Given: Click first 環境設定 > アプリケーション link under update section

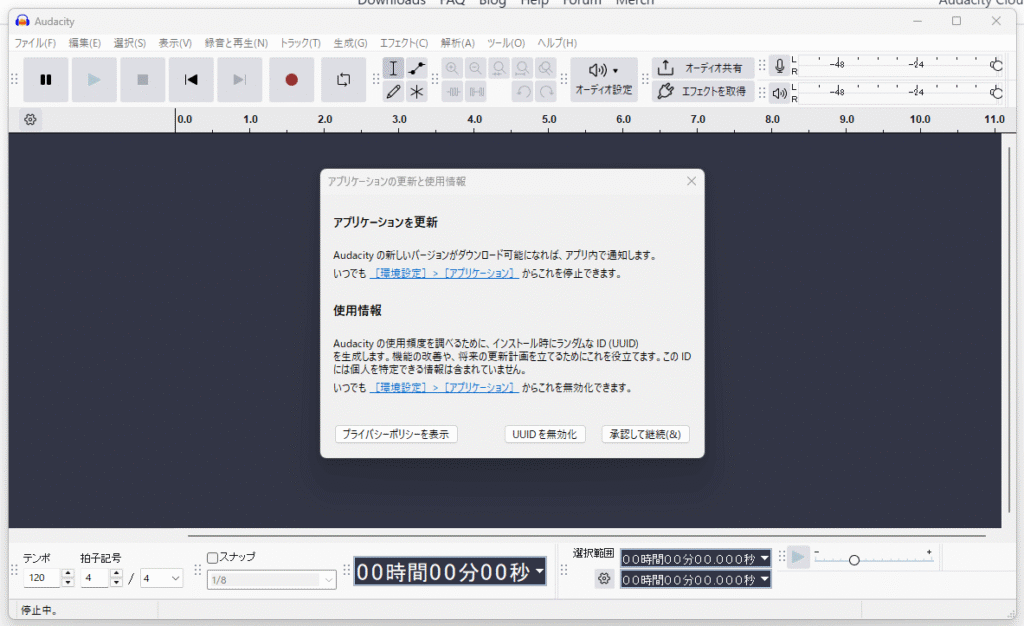Looking at the screenshot, I should pyautogui.click(x=444, y=274).
